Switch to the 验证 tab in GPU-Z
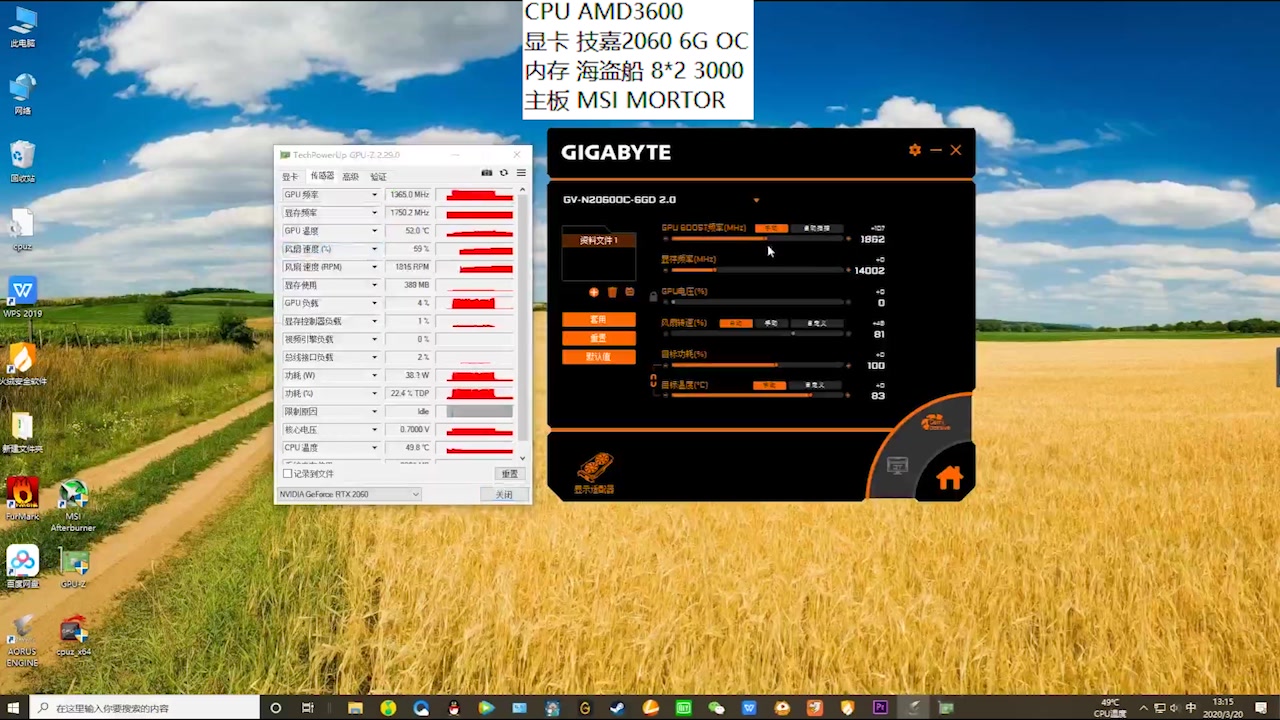The height and width of the screenshot is (720, 1280). [x=378, y=176]
